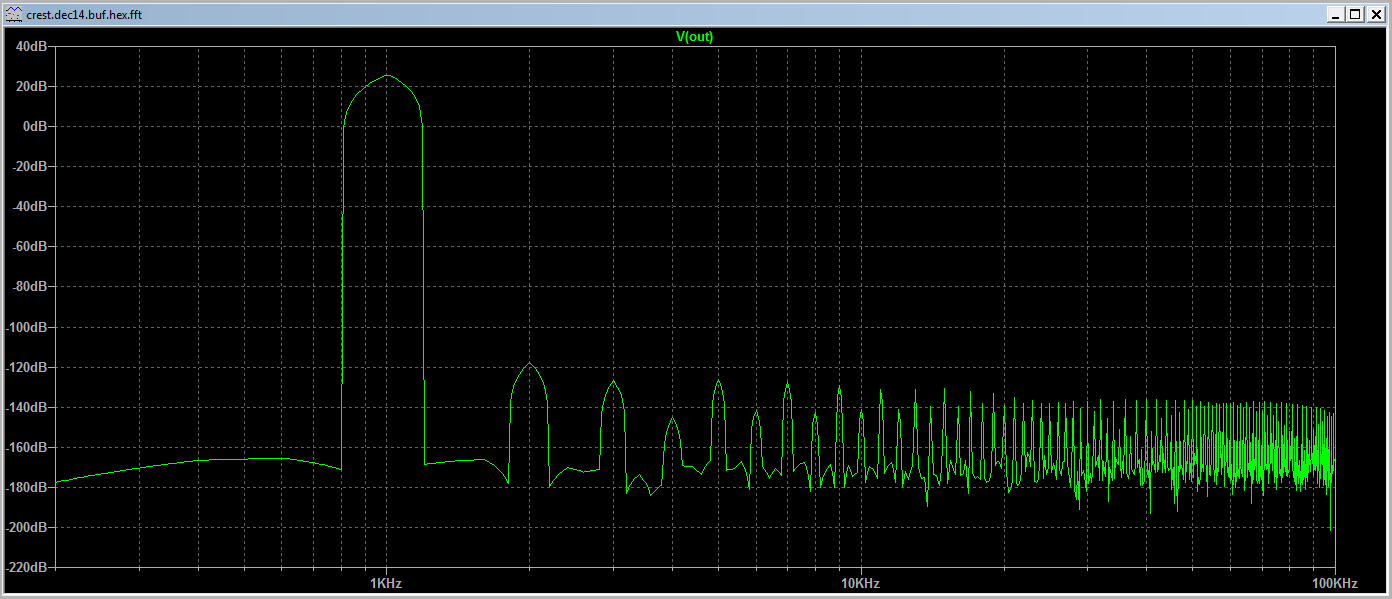Click the -20dB axis label
Viewport: 1392px width, 599px height.
28,167
